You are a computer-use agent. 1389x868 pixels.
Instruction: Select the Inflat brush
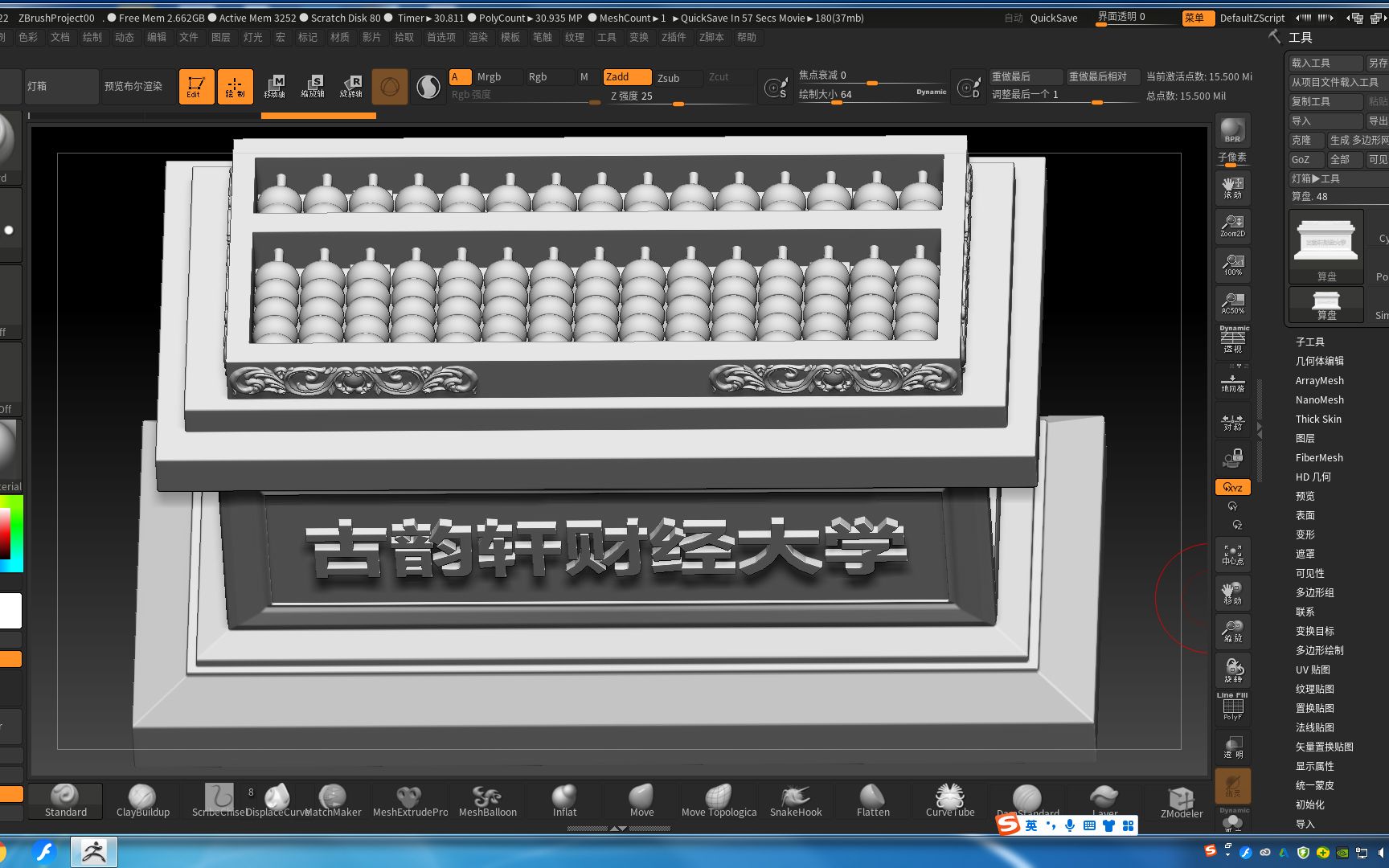[564, 801]
